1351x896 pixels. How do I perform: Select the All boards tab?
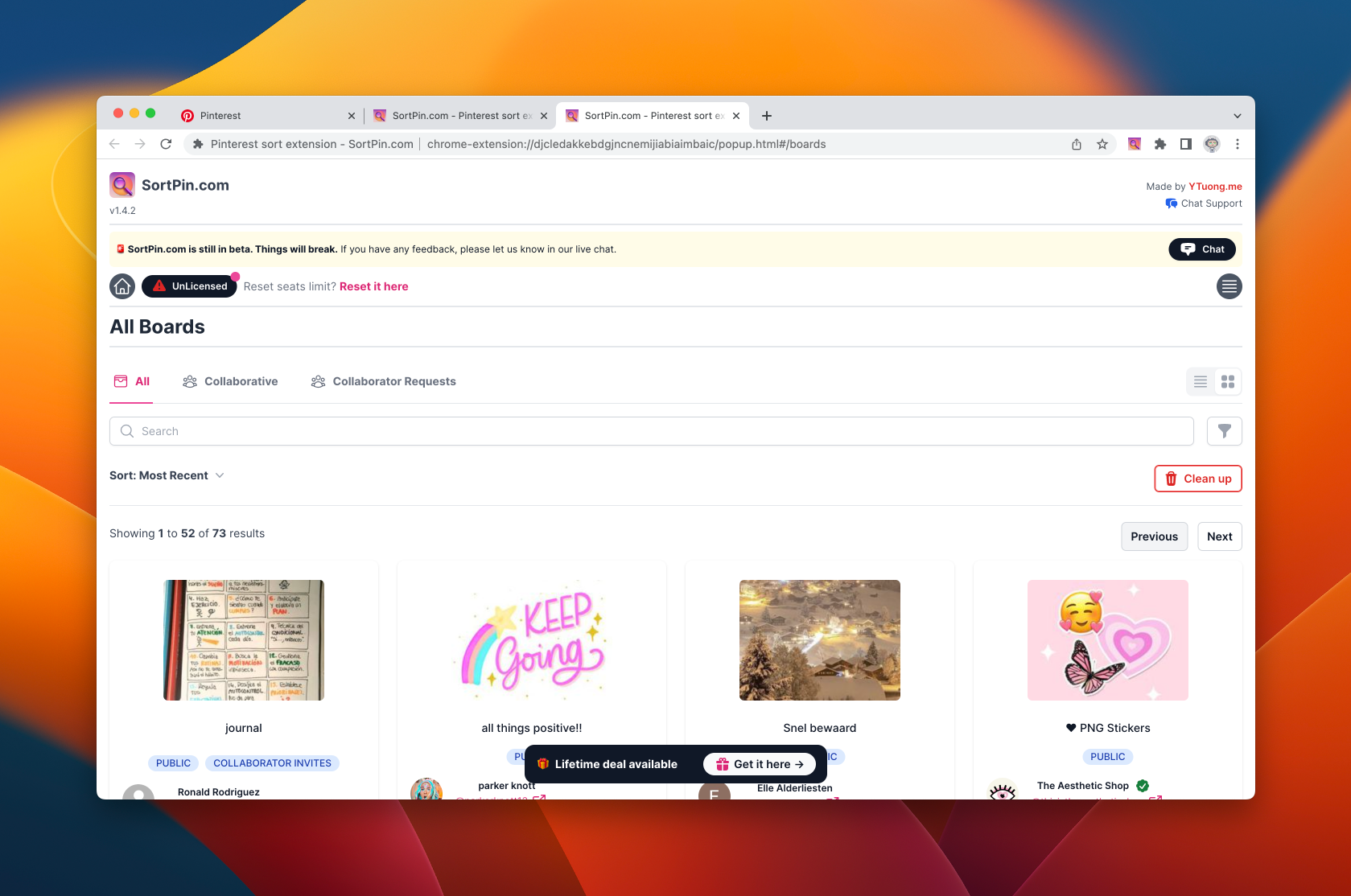[x=132, y=381]
